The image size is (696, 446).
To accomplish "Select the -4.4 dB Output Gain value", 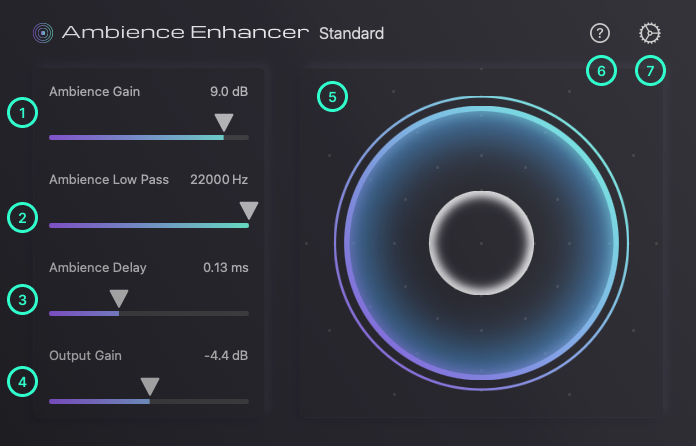I will [x=225, y=355].
